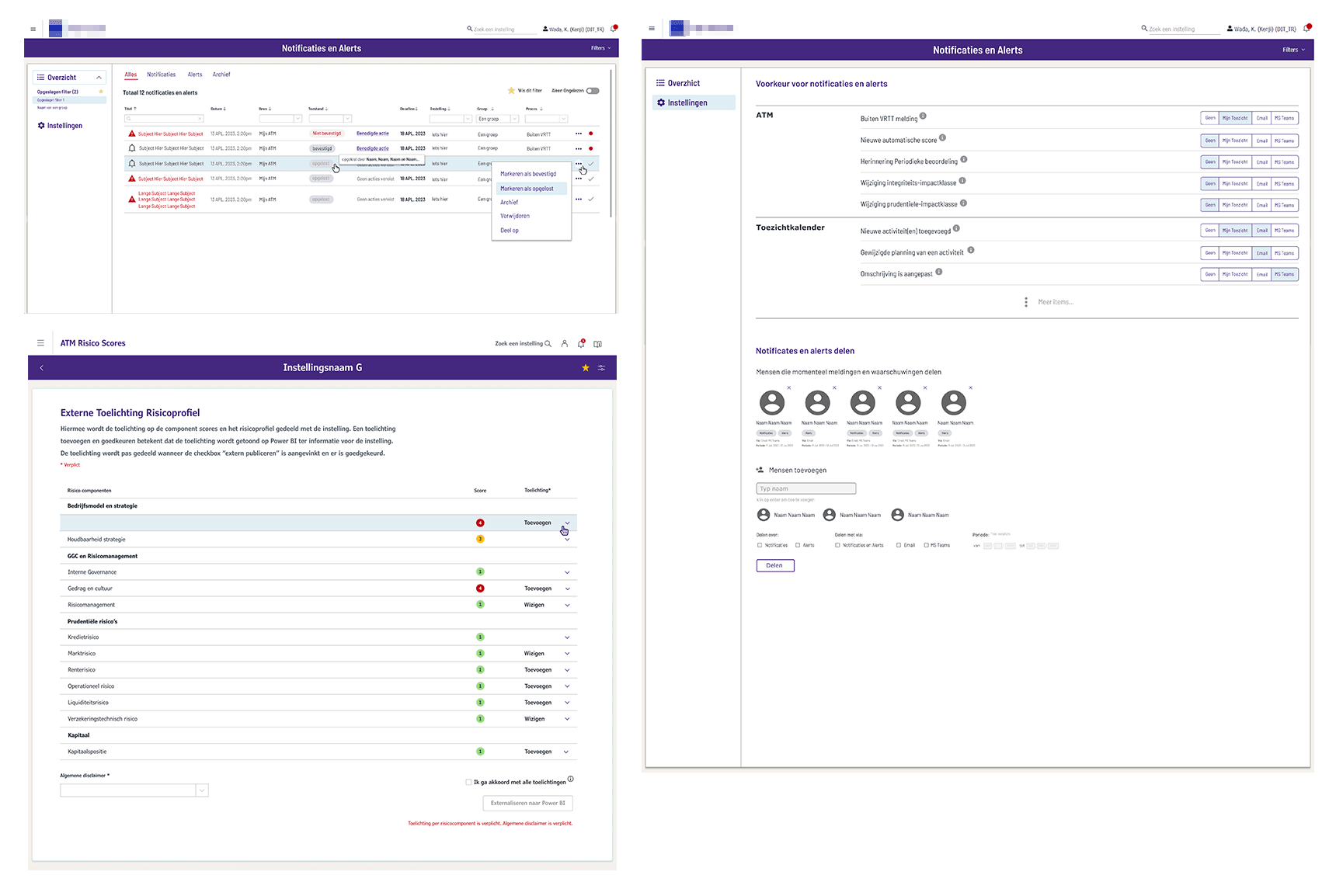Open hamburger menu in top-left Notificaties window
The image size is (1336, 896).
33,29
